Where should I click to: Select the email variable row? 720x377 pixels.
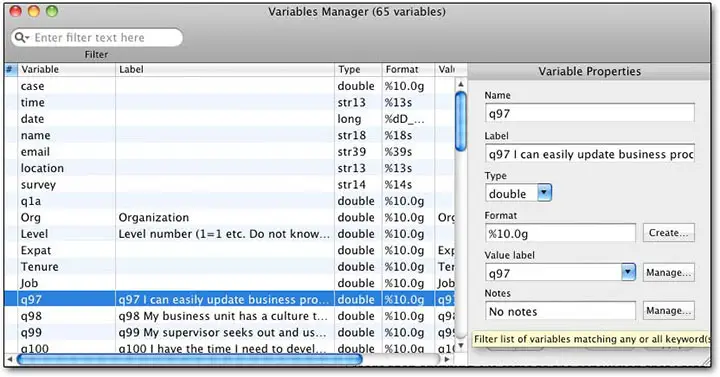(x=229, y=152)
